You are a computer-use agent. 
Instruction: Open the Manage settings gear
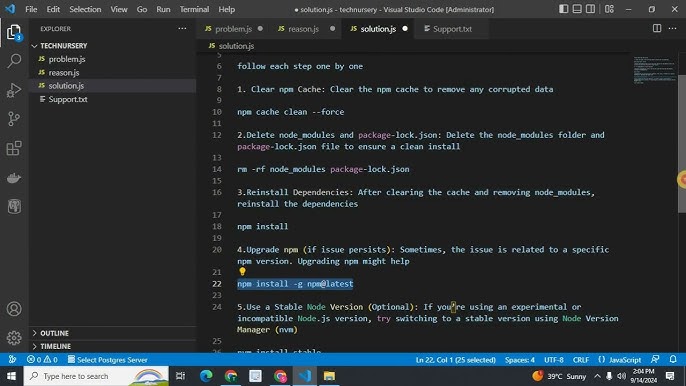pyautogui.click(x=14, y=338)
